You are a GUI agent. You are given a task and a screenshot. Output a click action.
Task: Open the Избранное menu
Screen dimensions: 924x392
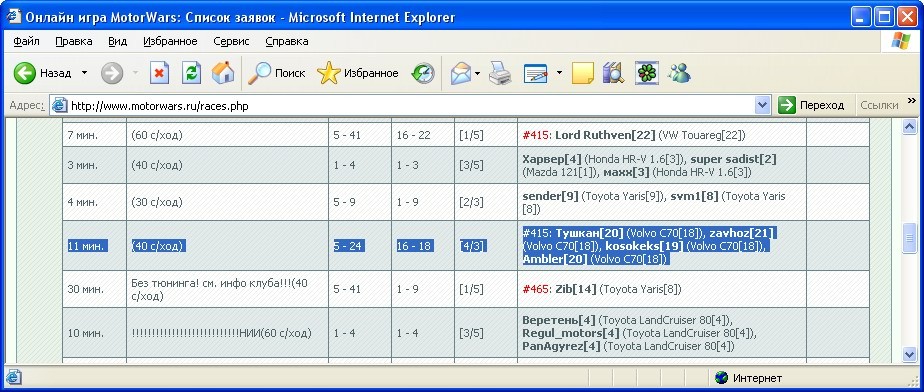[x=170, y=41]
